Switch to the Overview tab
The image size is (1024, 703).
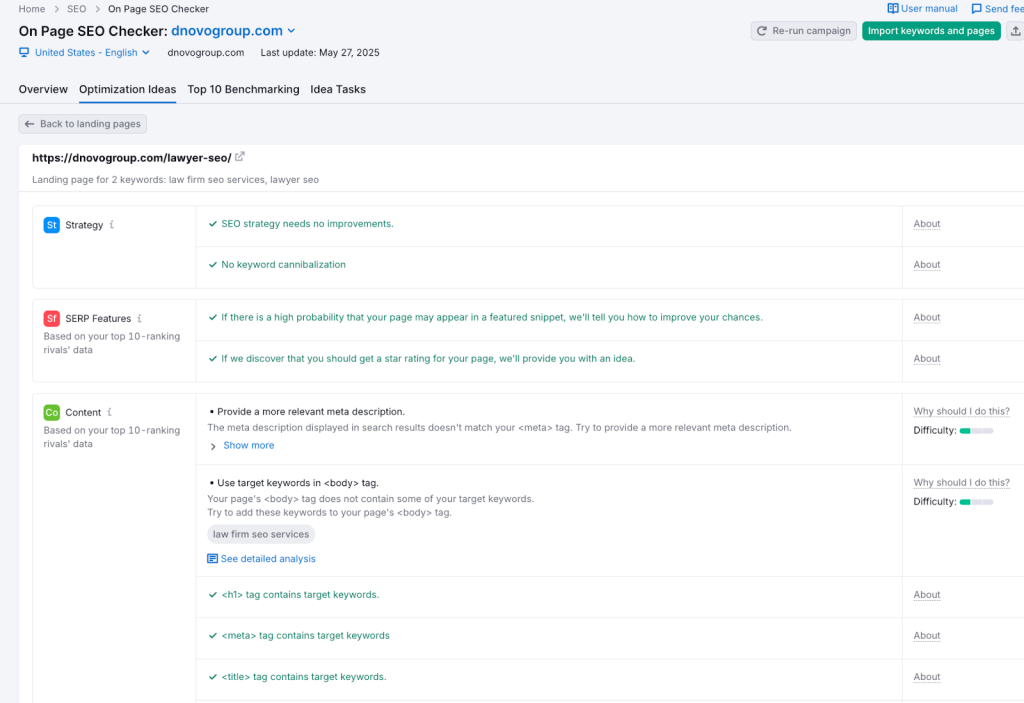pyautogui.click(x=43, y=89)
